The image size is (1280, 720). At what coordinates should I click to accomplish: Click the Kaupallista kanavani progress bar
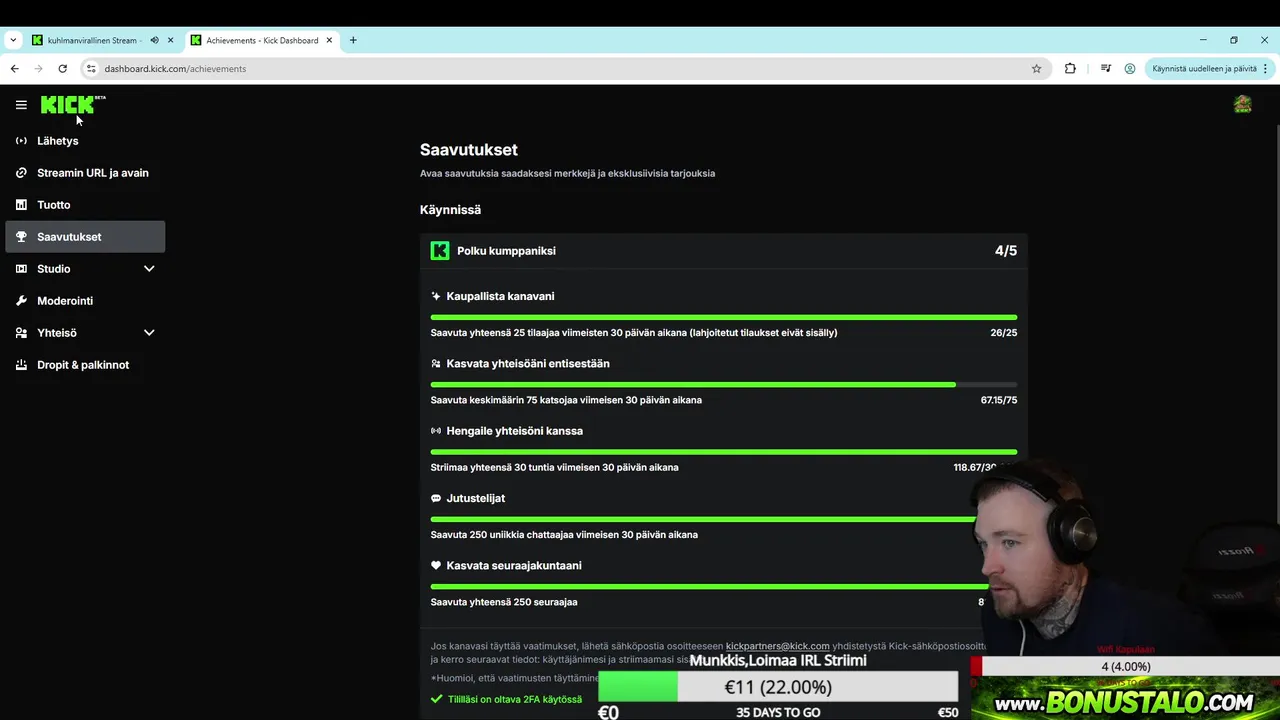(x=724, y=317)
